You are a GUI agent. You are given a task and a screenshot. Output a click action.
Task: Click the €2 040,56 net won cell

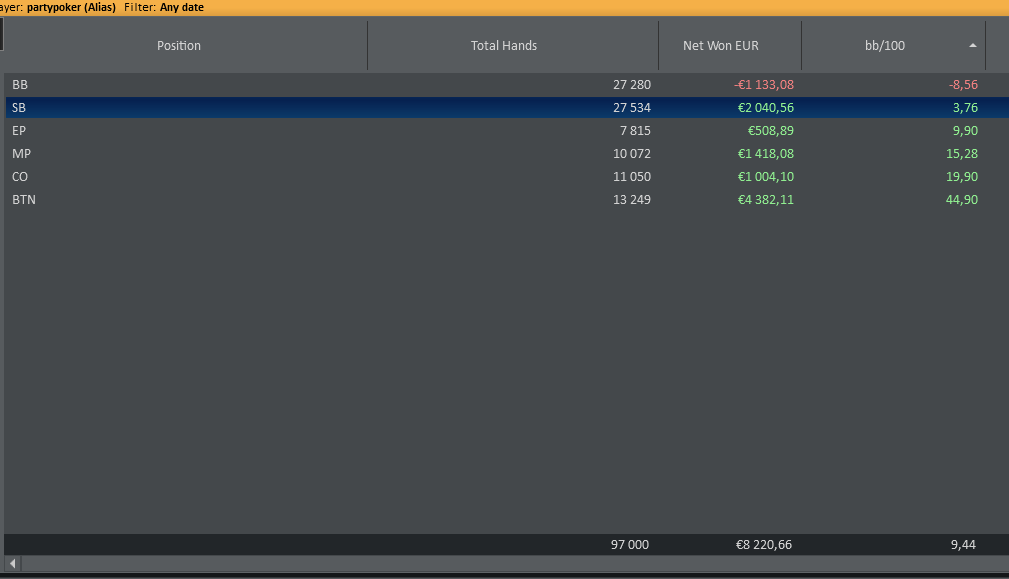click(x=766, y=107)
